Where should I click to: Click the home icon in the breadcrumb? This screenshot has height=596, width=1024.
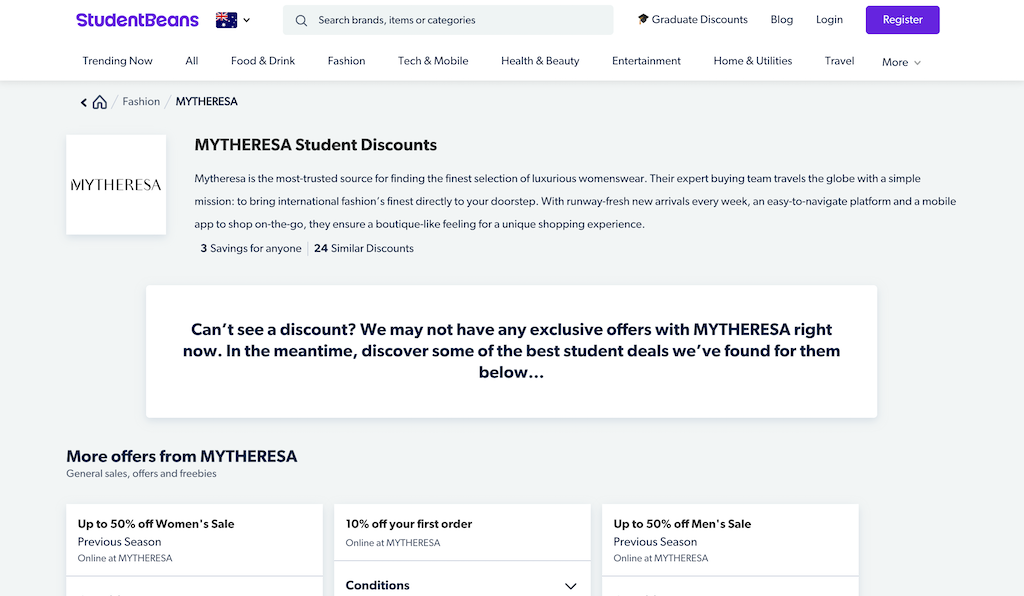[99, 101]
